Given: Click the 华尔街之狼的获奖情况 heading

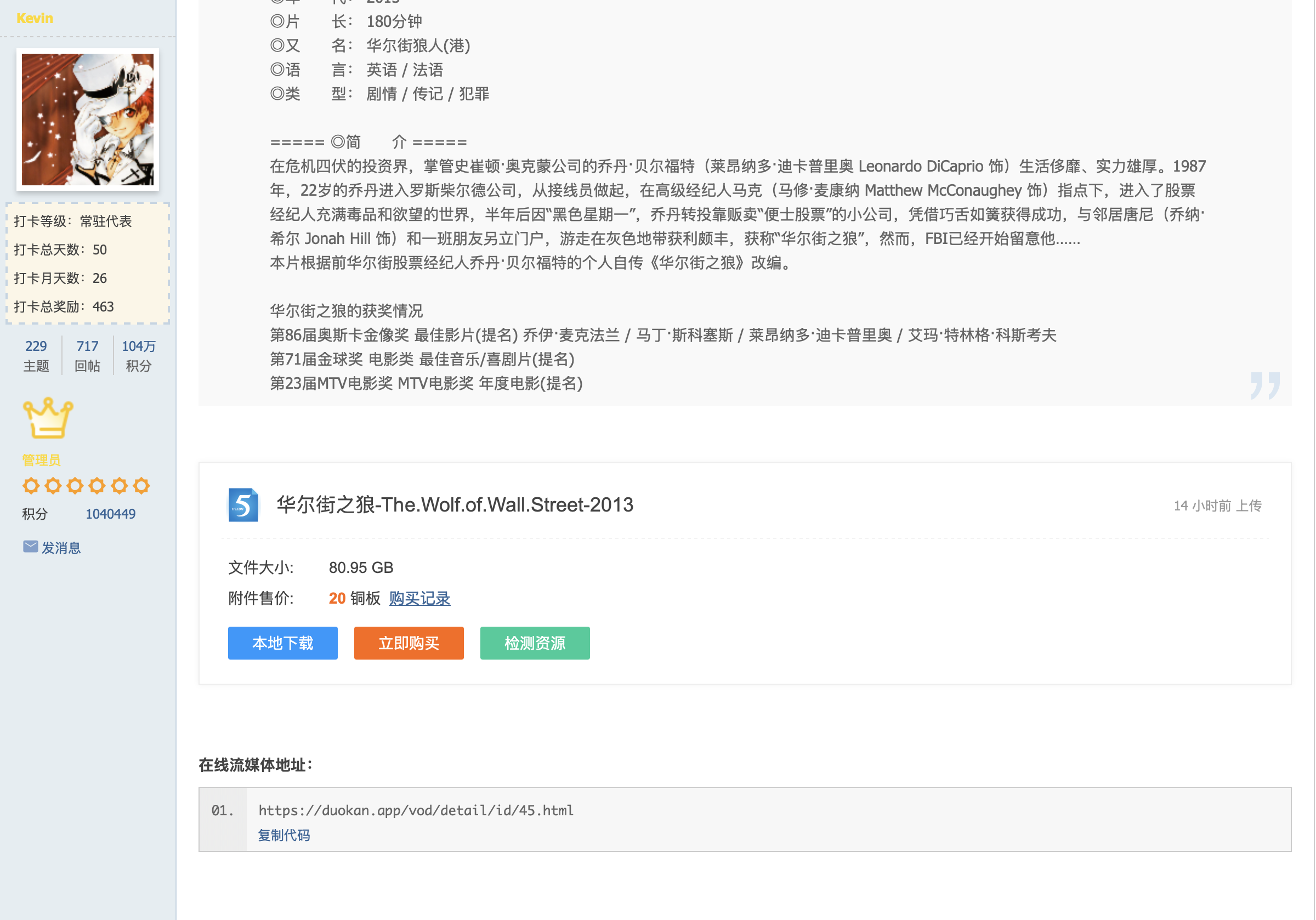Looking at the screenshot, I should coord(346,311).
